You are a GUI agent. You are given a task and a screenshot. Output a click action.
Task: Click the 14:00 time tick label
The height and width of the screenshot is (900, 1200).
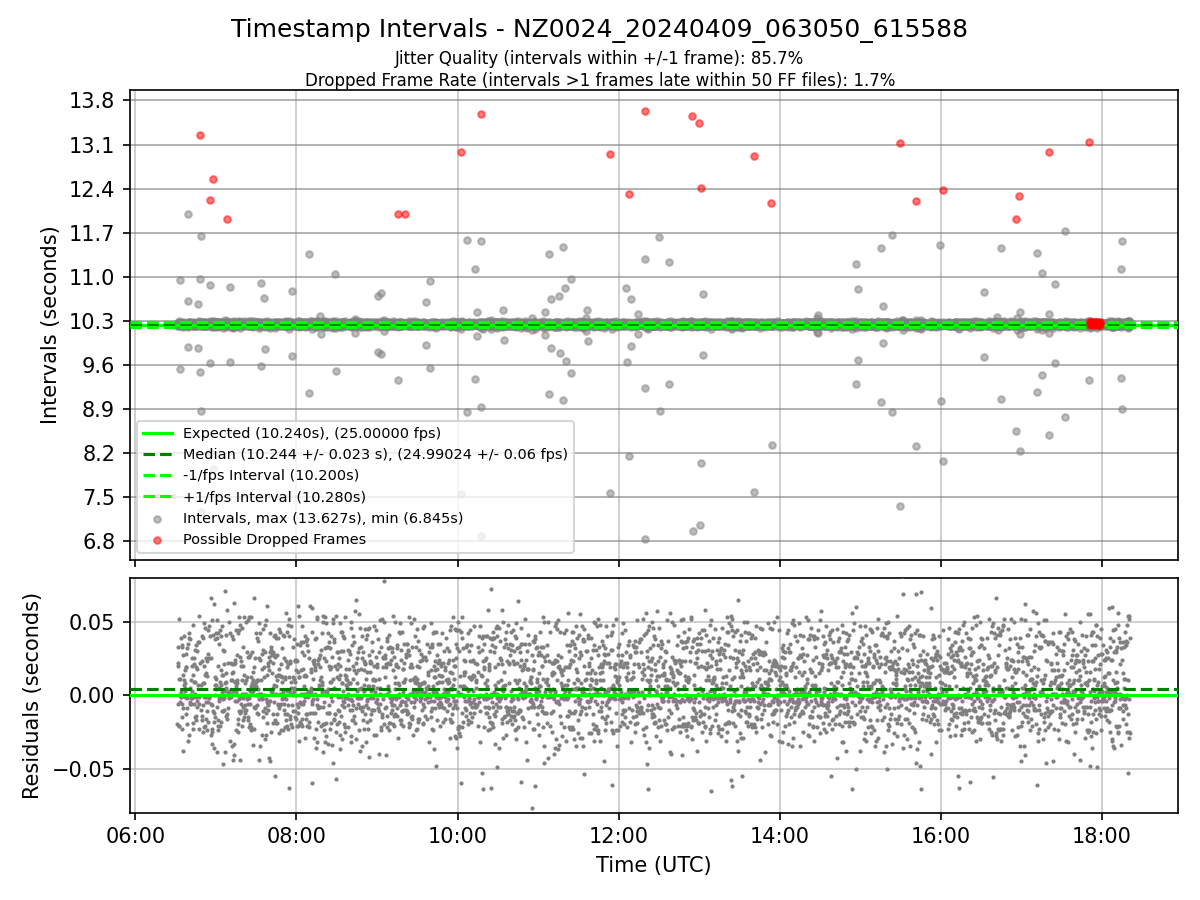click(x=779, y=834)
